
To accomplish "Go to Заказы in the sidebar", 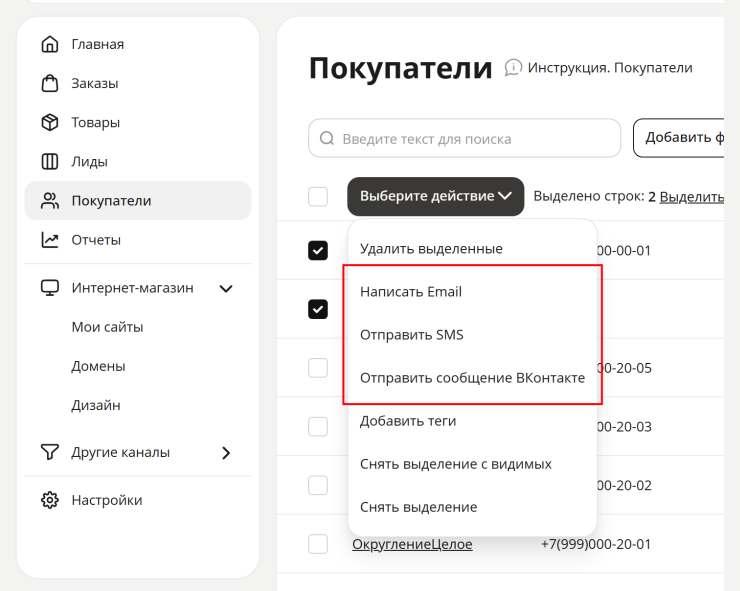I will 137,83.
